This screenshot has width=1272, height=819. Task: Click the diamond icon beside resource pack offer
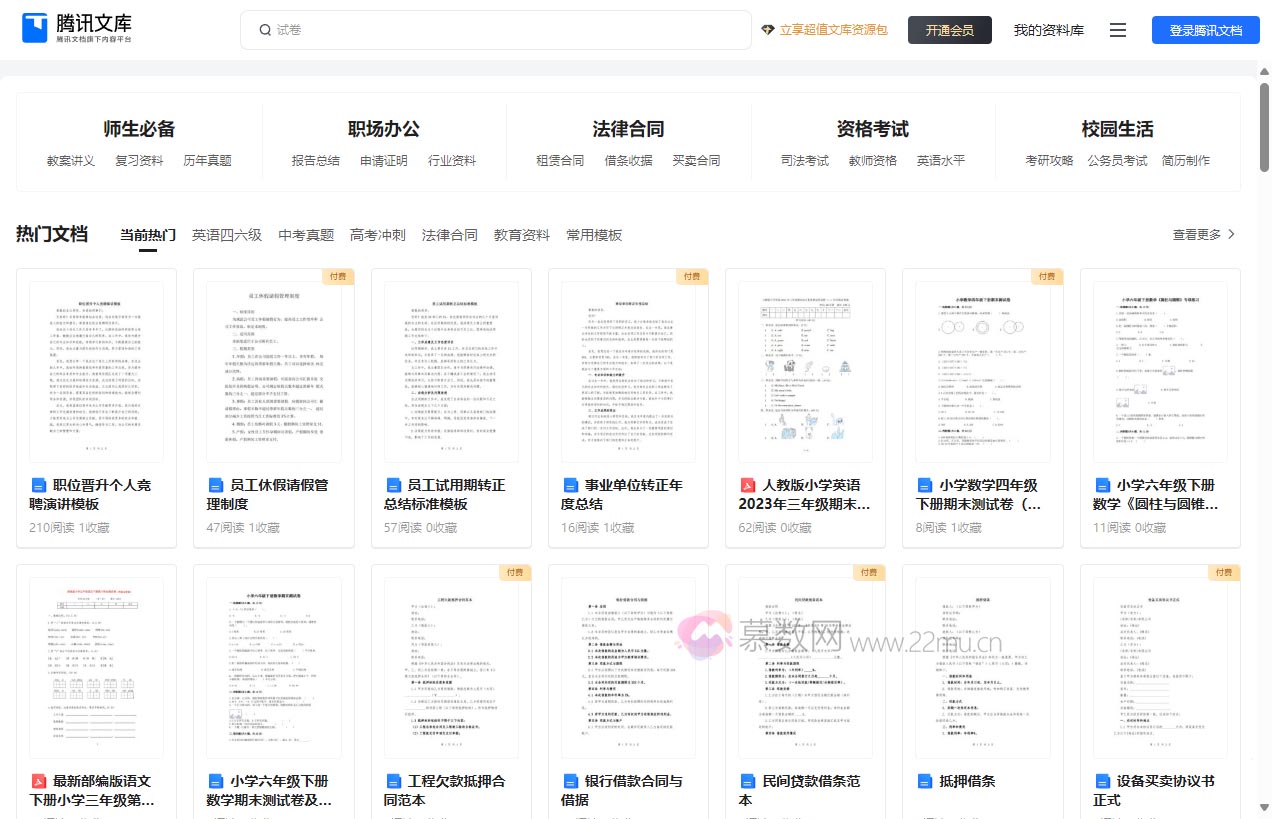click(x=768, y=30)
